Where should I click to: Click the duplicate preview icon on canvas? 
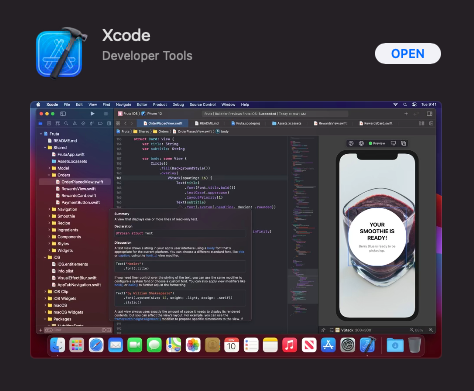[404, 143]
